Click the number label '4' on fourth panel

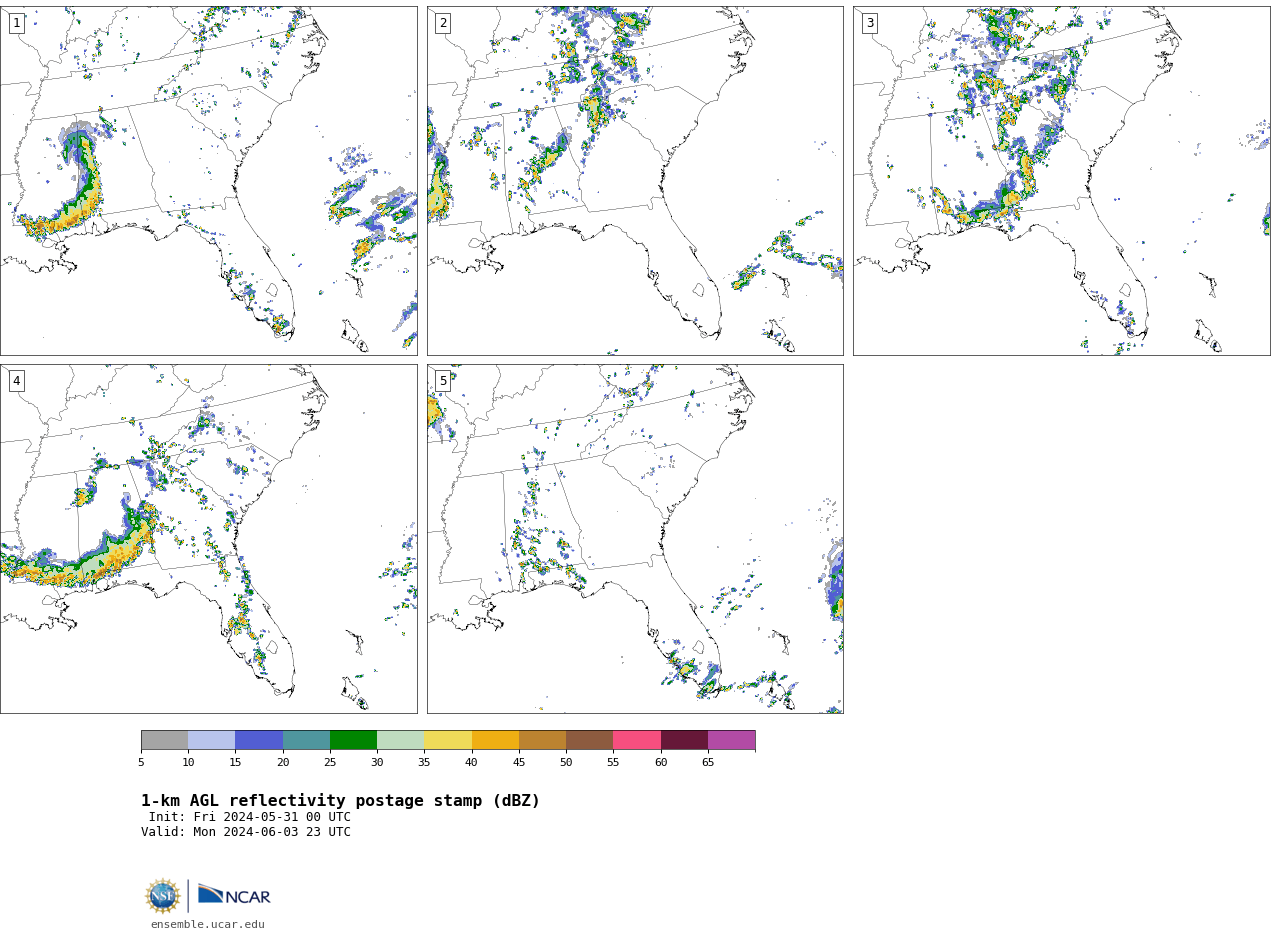pos(16,381)
